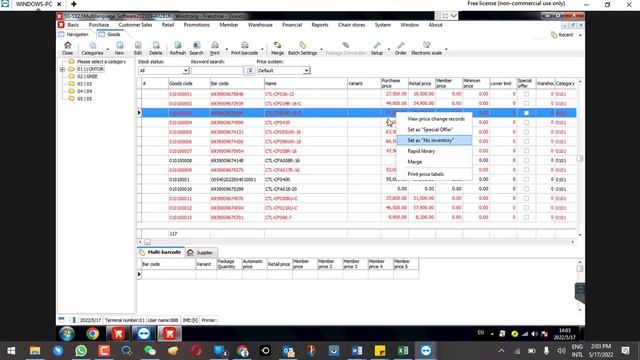Click the Keyword search input field

coord(218,71)
